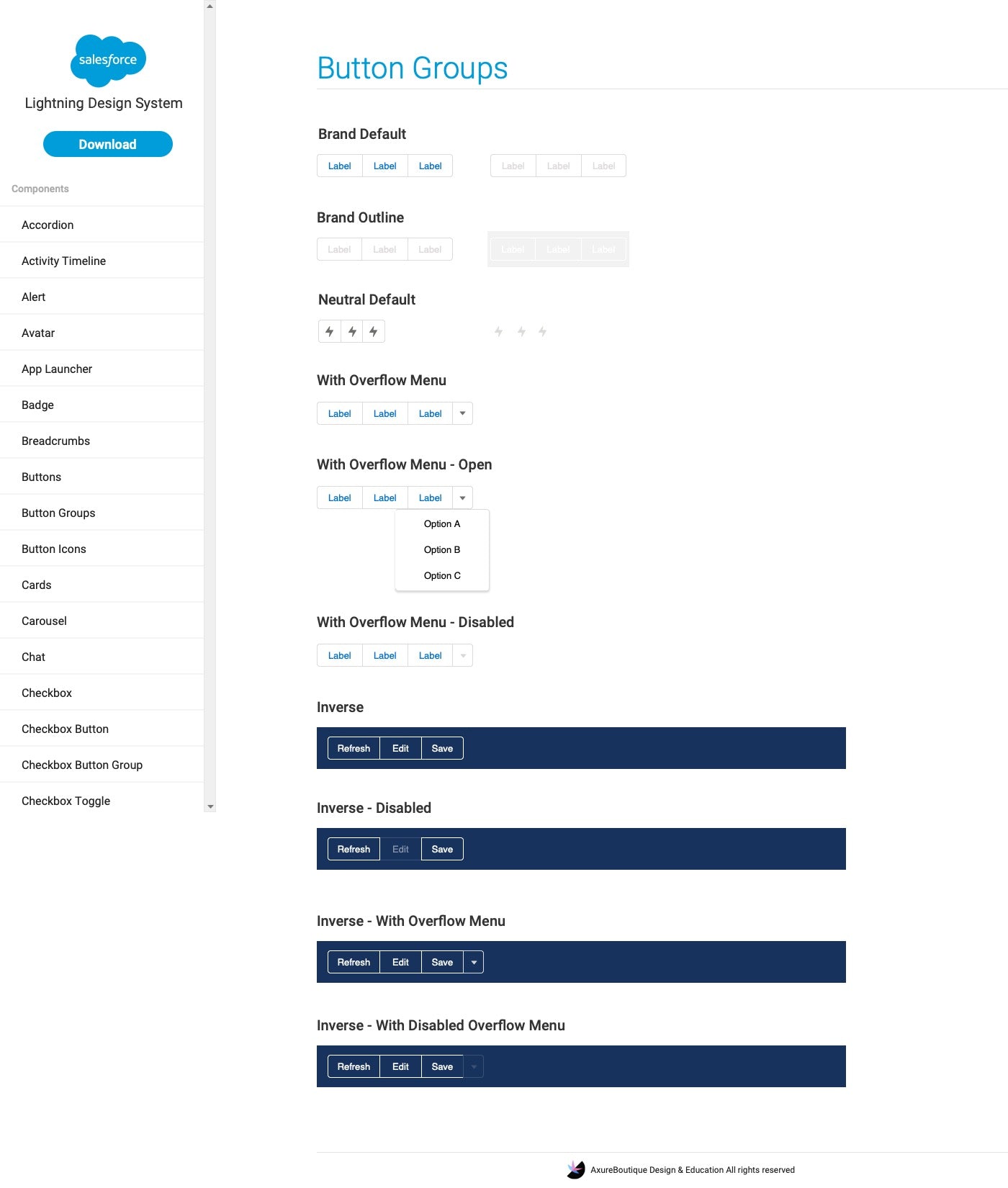Open Checkbox Toggle in the sidebar
The height and width of the screenshot is (1188, 1008).
point(66,801)
